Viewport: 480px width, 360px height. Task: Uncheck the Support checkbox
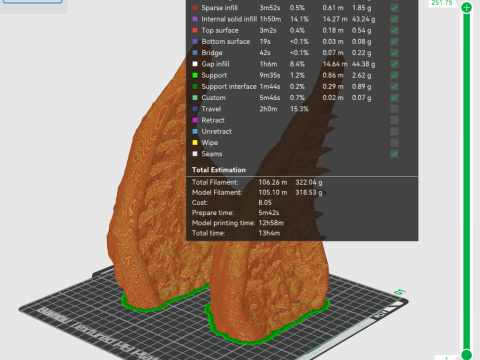pyautogui.click(x=394, y=75)
